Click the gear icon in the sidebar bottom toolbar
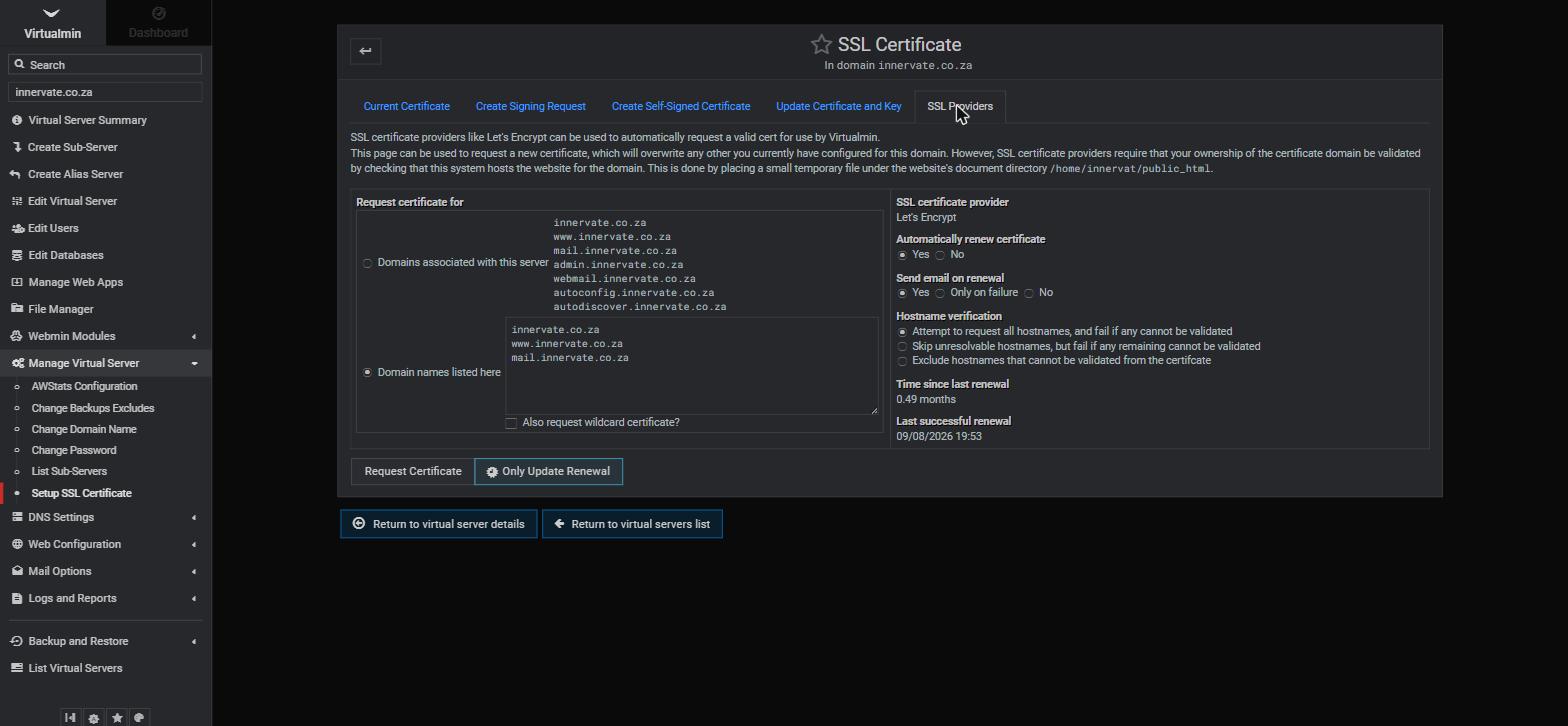The image size is (1568, 726). (x=94, y=717)
